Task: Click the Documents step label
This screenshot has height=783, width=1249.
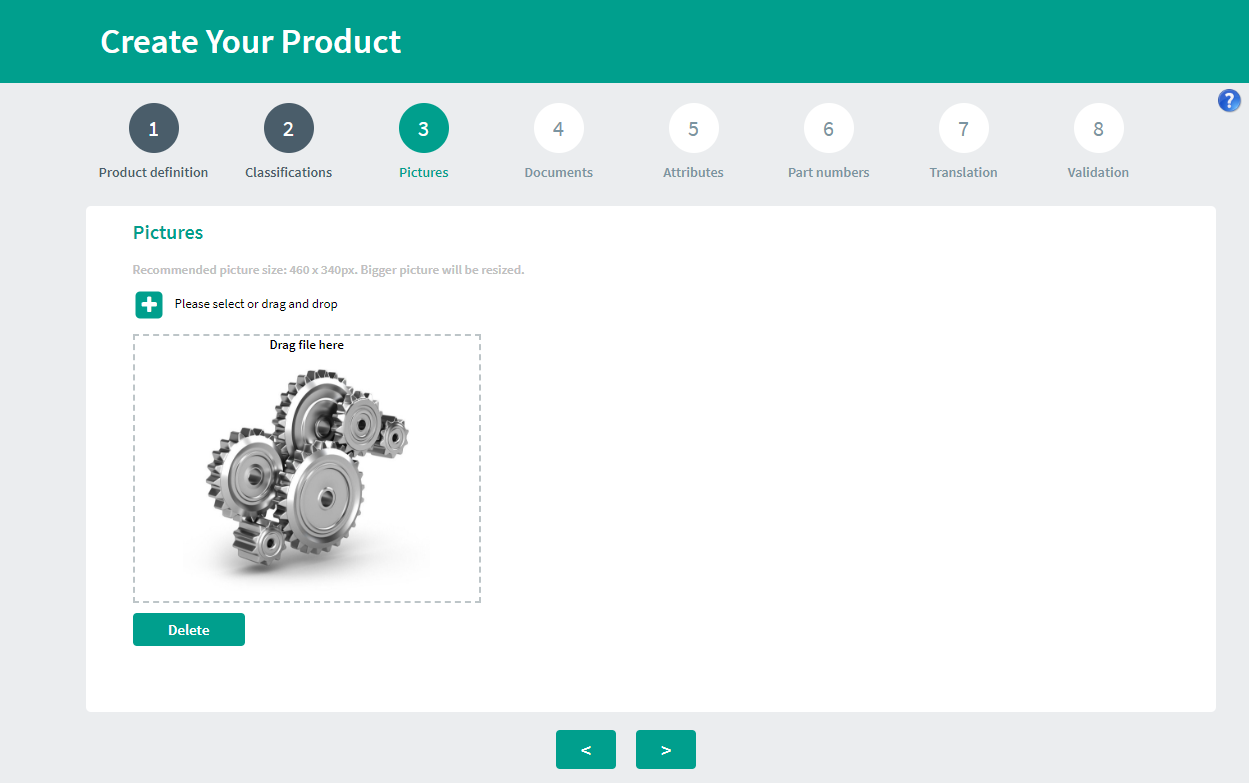Action: coord(559,172)
